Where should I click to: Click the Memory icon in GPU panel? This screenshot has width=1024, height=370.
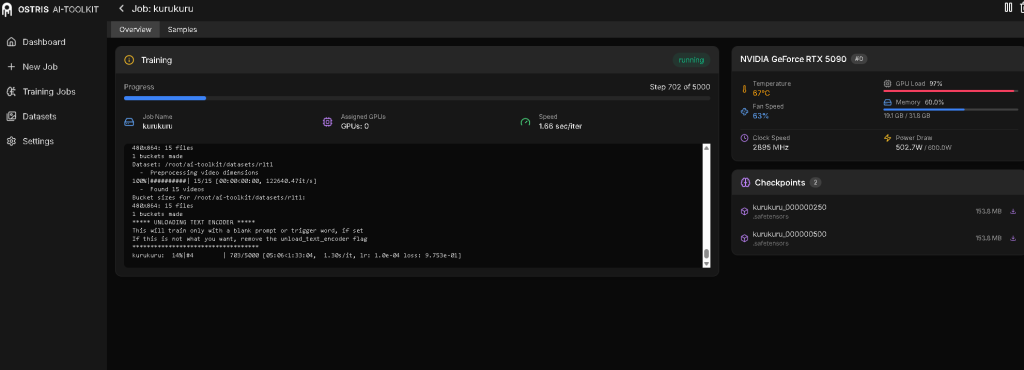tap(887, 102)
